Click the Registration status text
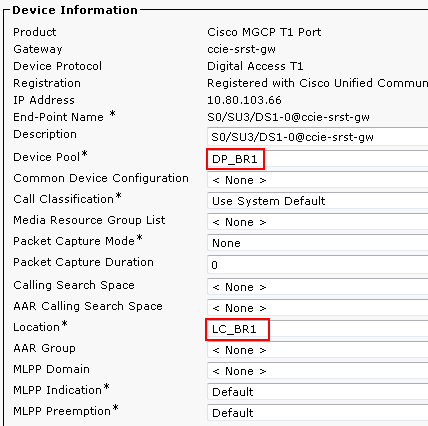428x426 pixels. pyautogui.click(x=317, y=83)
